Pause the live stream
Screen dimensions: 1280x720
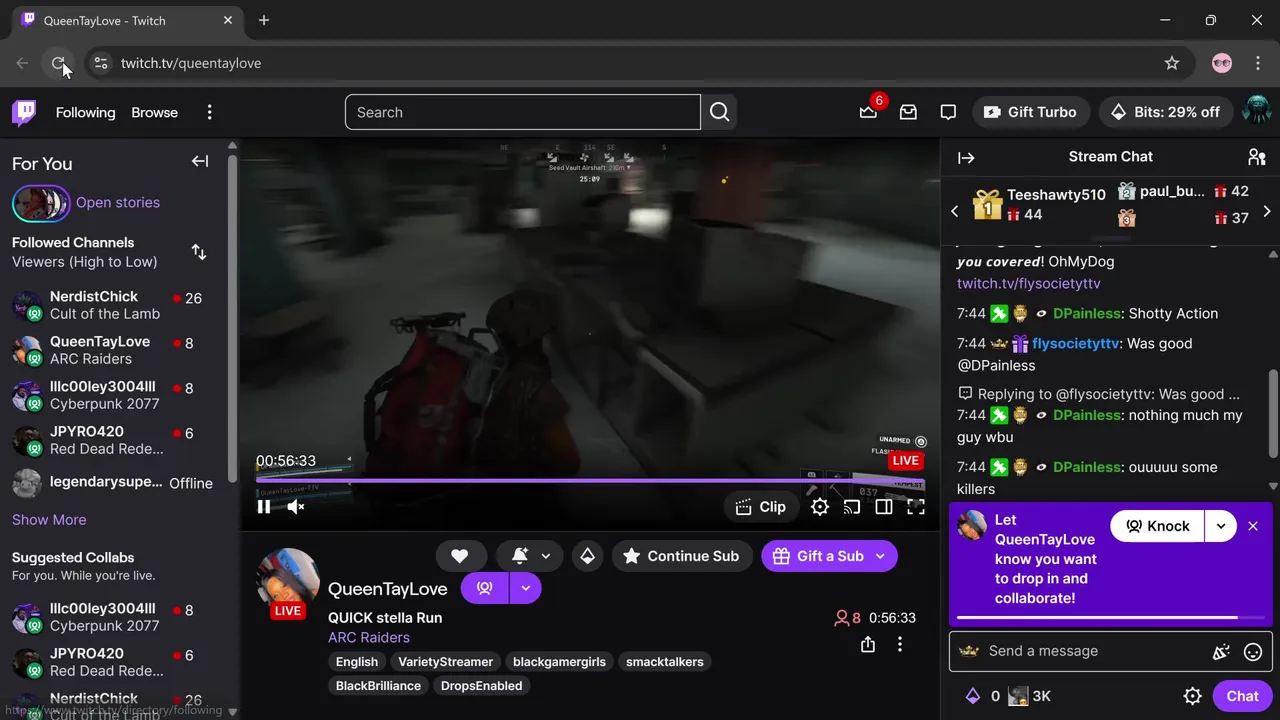[264, 507]
